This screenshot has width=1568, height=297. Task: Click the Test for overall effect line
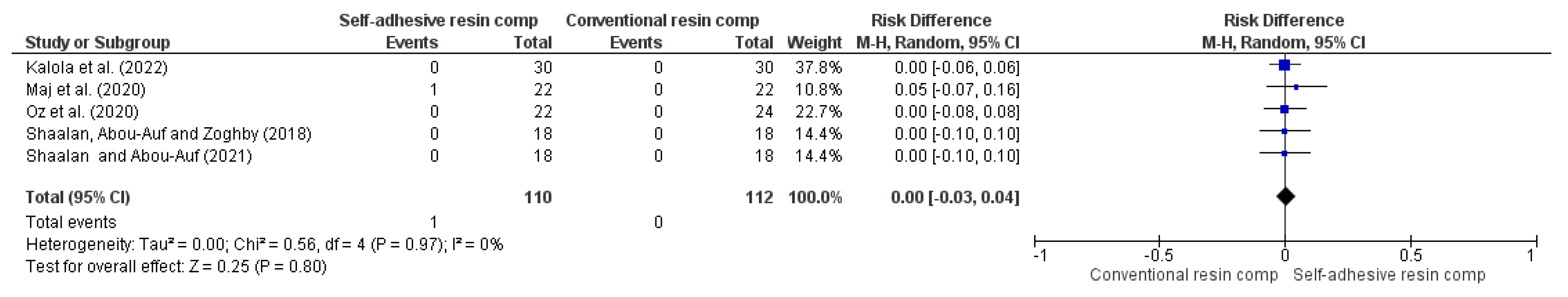pos(176,267)
